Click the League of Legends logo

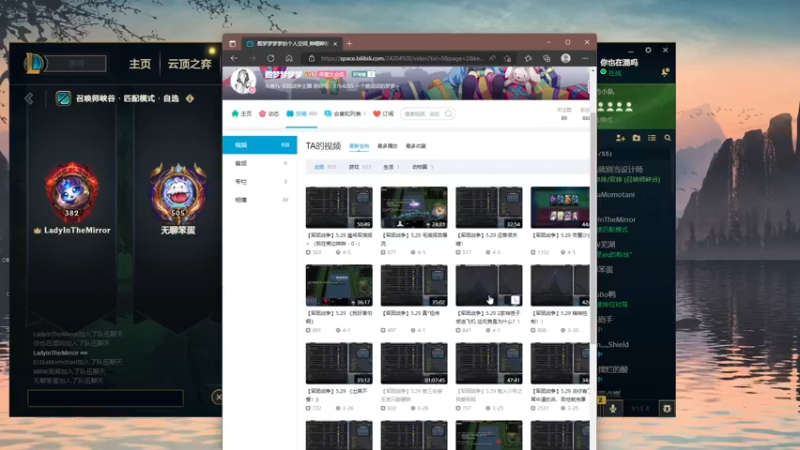35,63
